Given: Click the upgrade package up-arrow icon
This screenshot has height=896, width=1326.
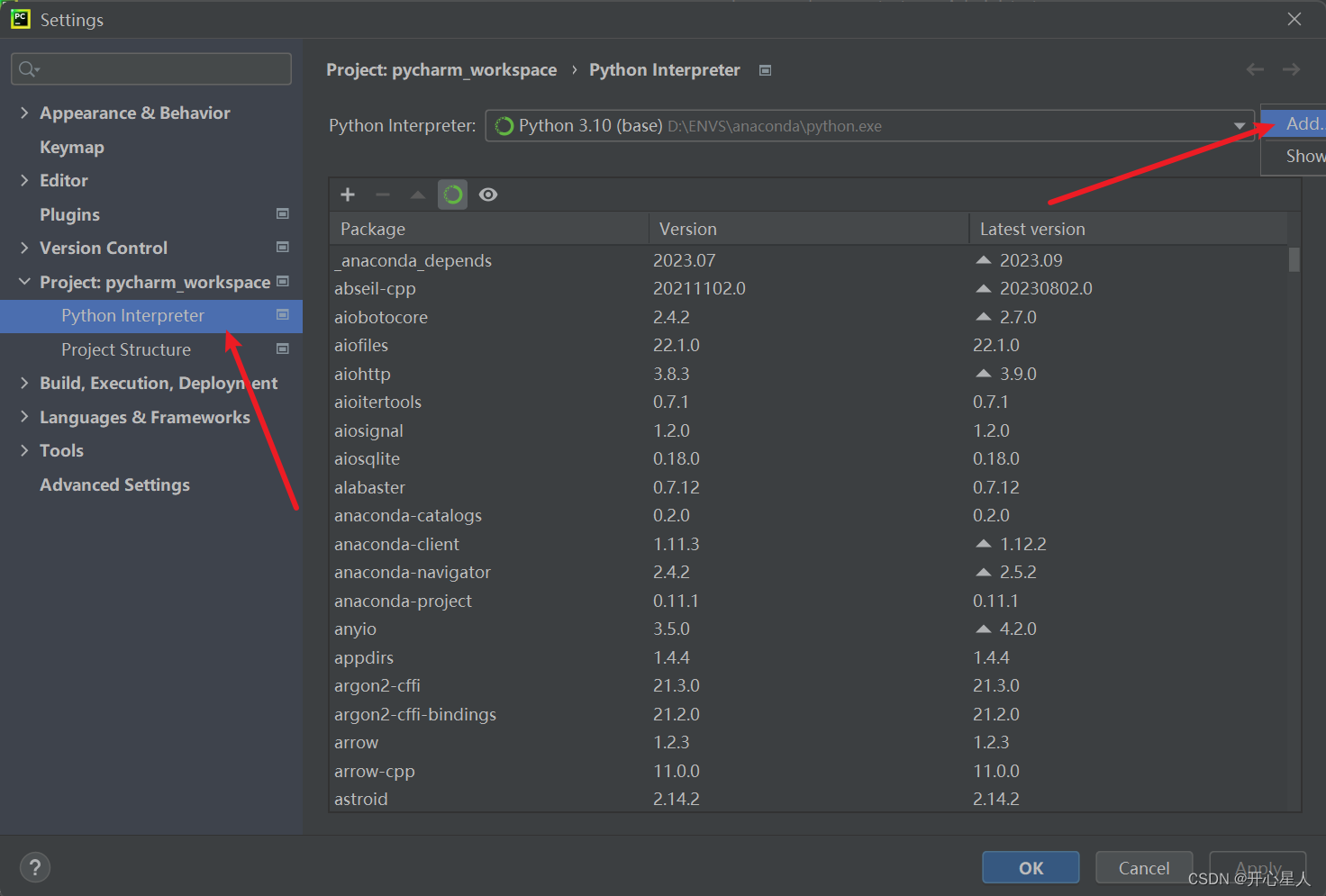Looking at the screenshot, I should click(418, 195).
